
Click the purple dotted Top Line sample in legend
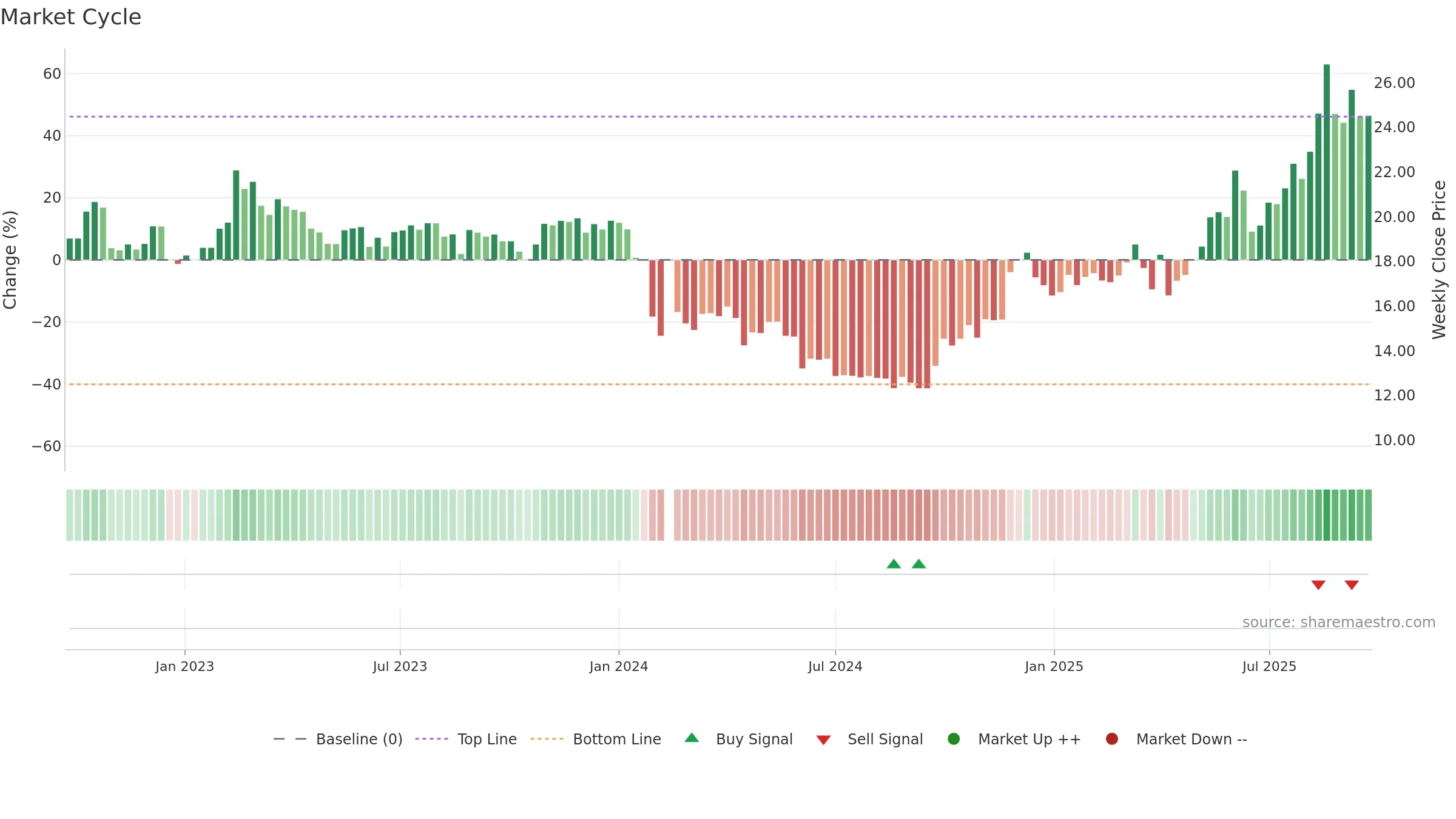point(431,739)
